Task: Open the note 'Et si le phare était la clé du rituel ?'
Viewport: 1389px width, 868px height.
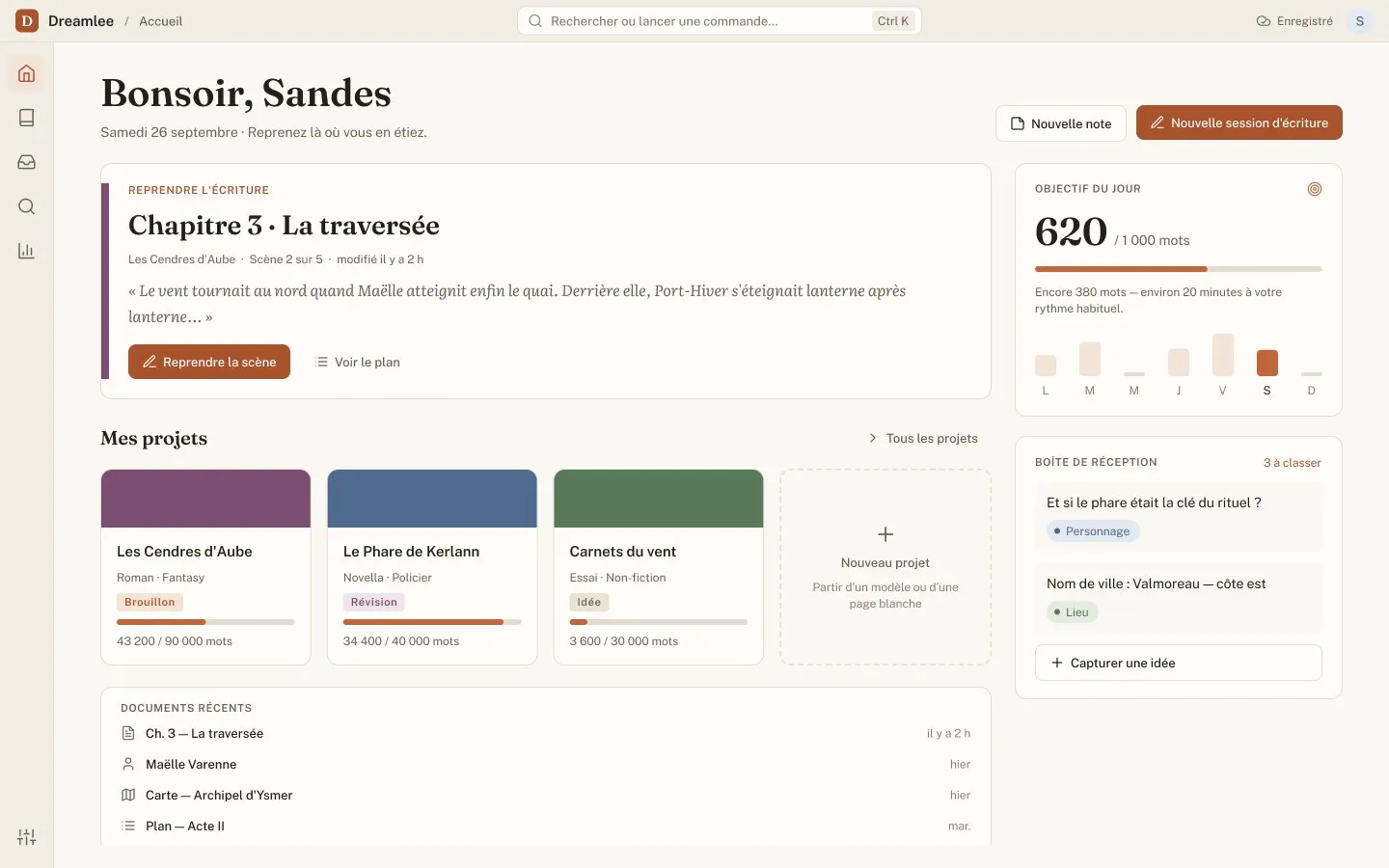Action: click(x=1179, y=517)
